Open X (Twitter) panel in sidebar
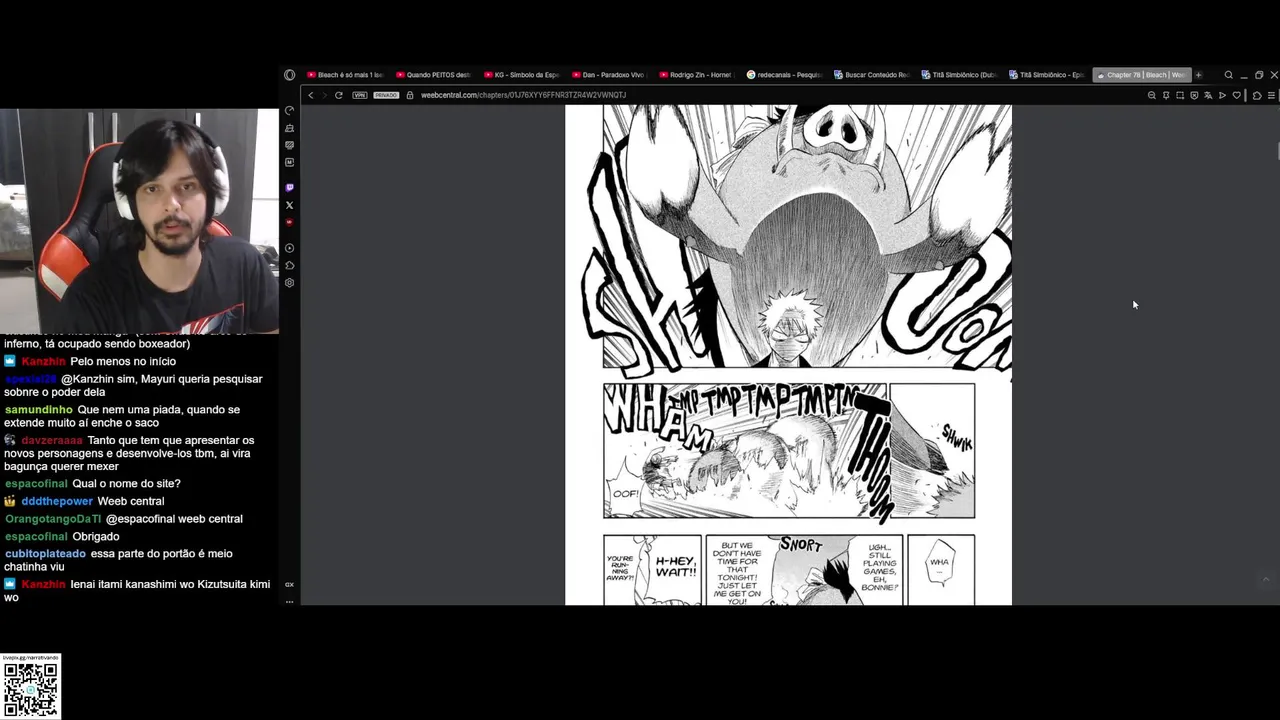Screen dimensions: 1280x720 [290, 205]
